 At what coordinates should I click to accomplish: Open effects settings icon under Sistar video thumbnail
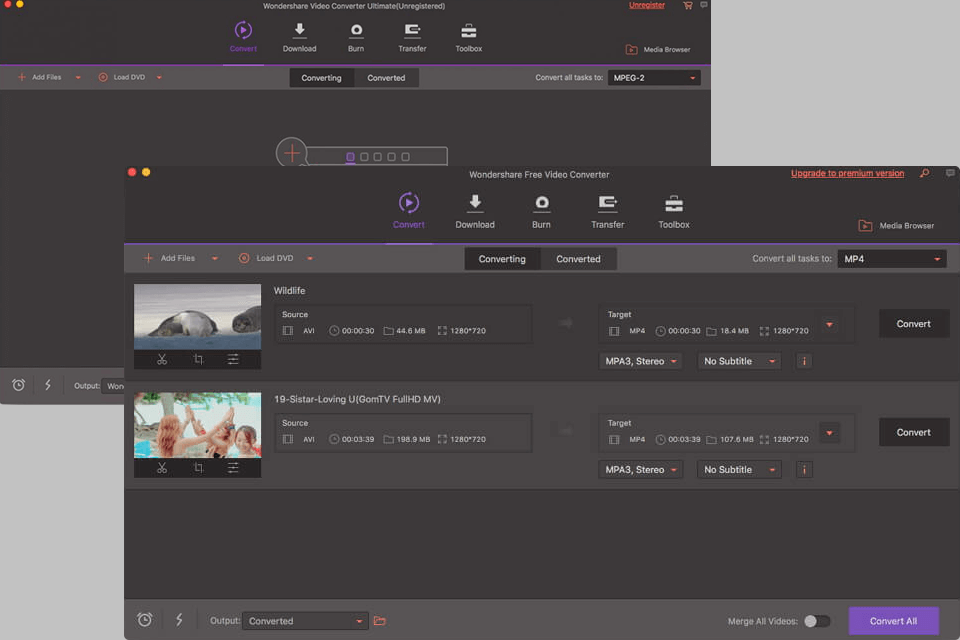point(233,468)
